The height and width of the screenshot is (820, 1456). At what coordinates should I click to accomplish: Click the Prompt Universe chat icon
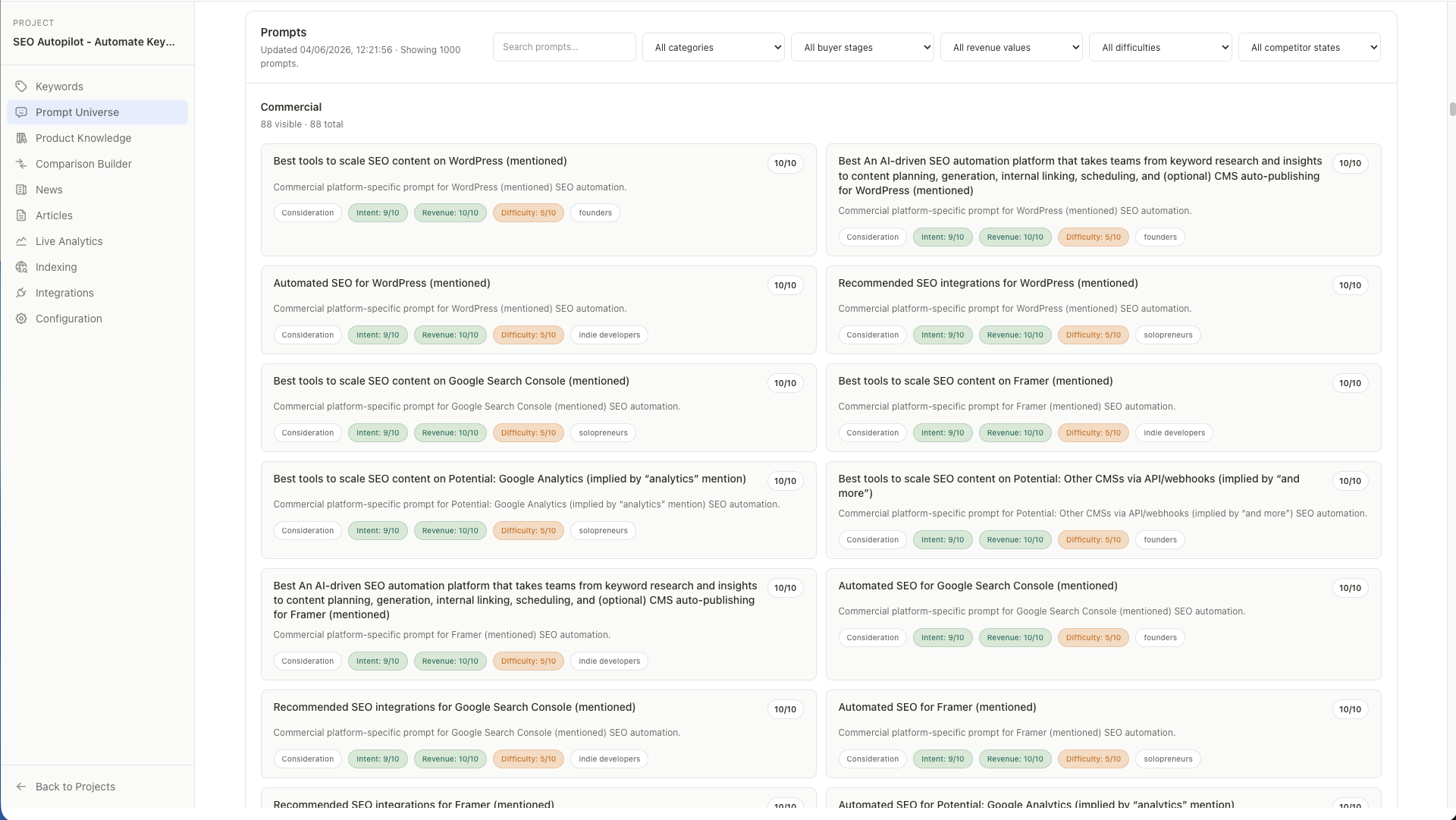coord(21,112)
